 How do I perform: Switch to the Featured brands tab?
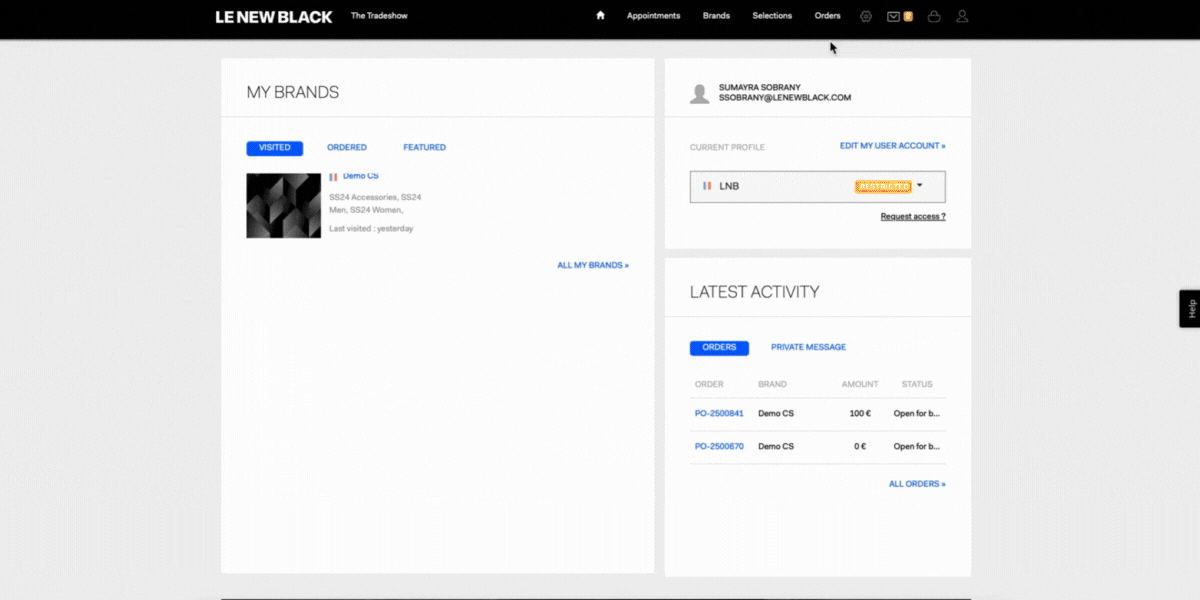(x=425, y=148)
